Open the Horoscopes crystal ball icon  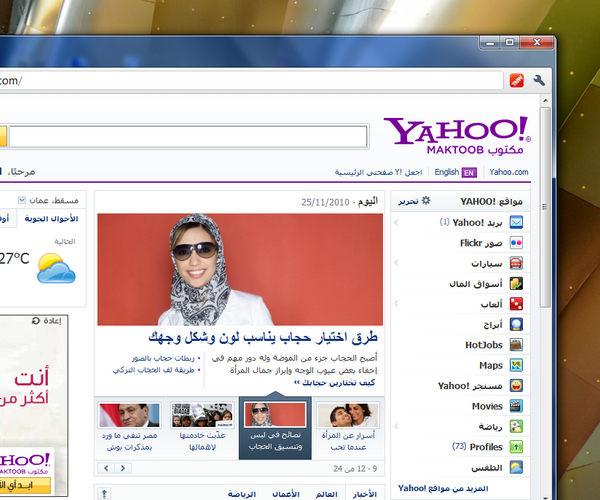(x=516, y=324)
